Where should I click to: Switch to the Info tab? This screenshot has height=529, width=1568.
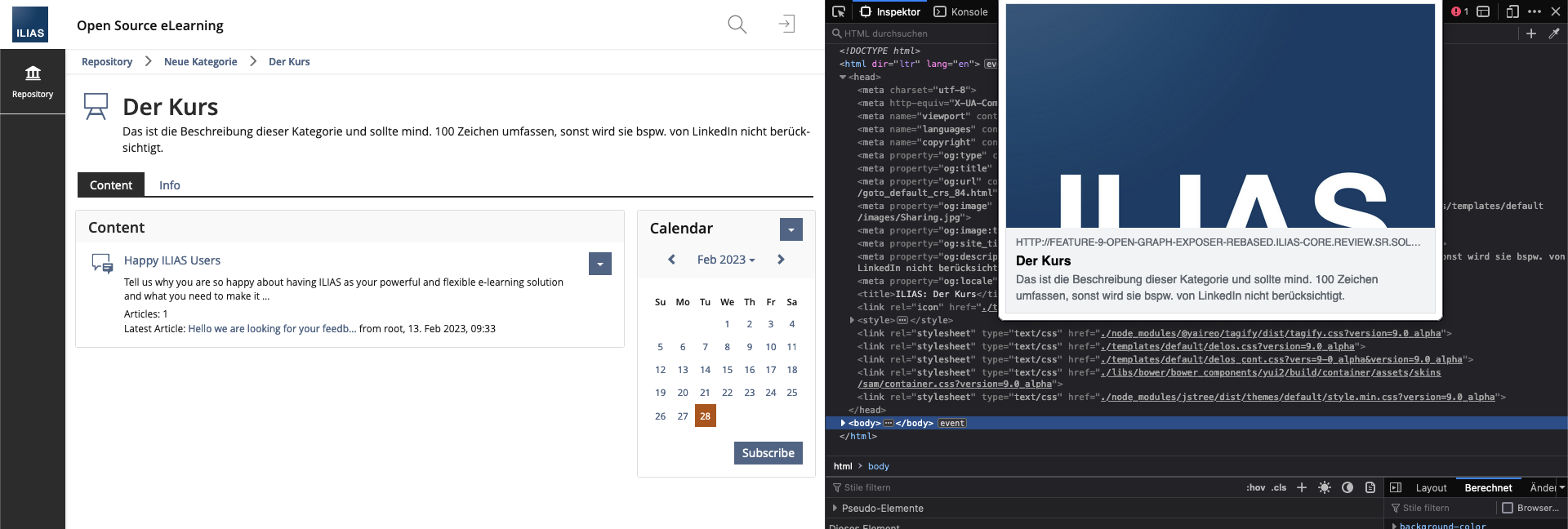point(170,185)
